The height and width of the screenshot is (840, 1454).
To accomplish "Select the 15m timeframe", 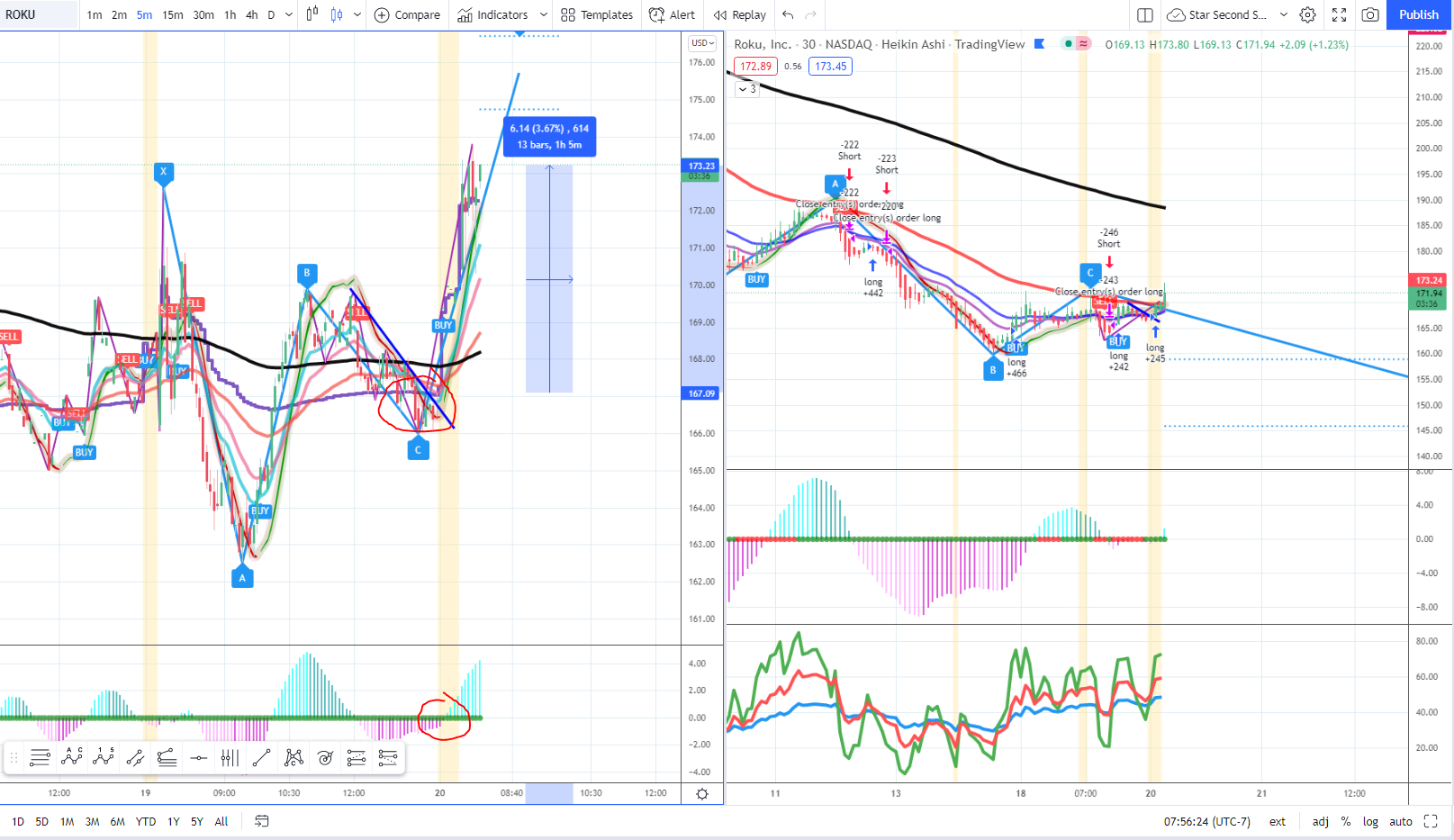I will [173, 14].
